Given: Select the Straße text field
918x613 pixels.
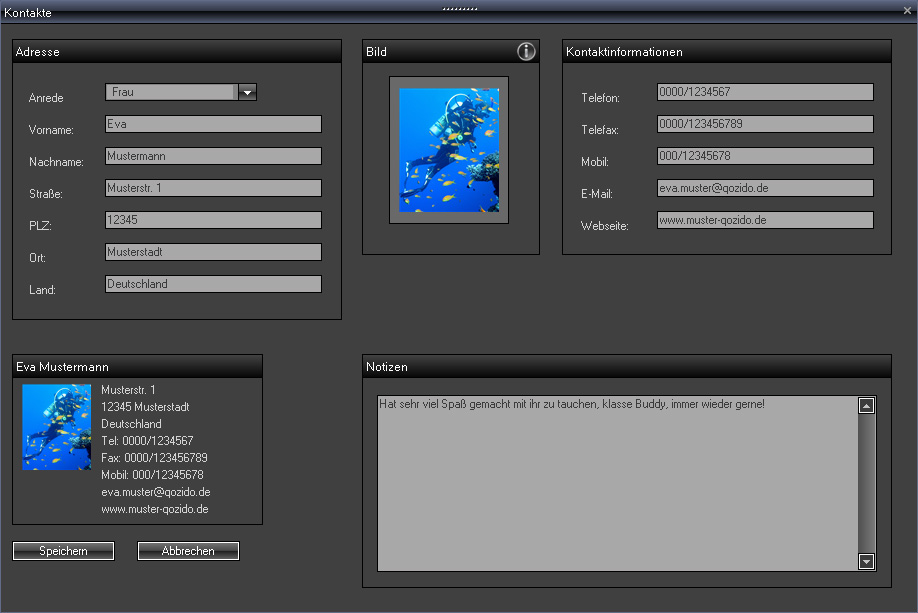Looking at the screenshot, I should (213, 188).
